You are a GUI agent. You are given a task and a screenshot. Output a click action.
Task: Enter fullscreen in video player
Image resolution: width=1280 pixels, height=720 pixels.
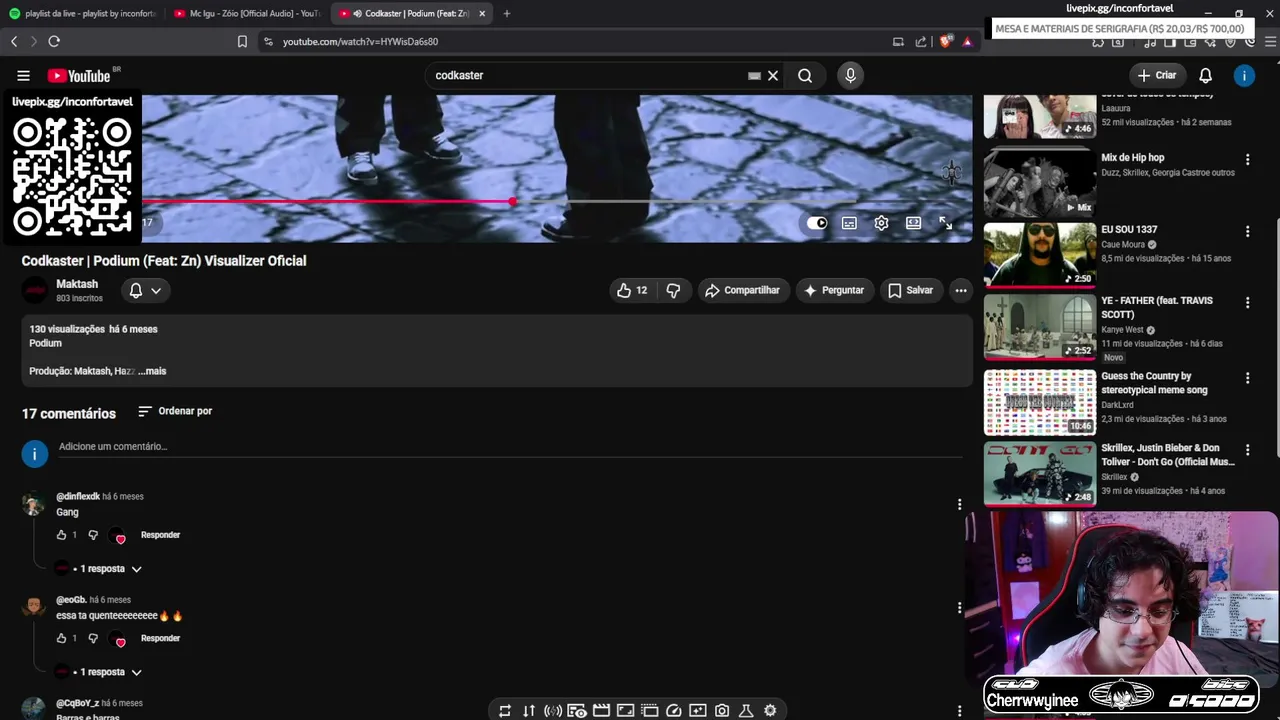coord(946,223)
